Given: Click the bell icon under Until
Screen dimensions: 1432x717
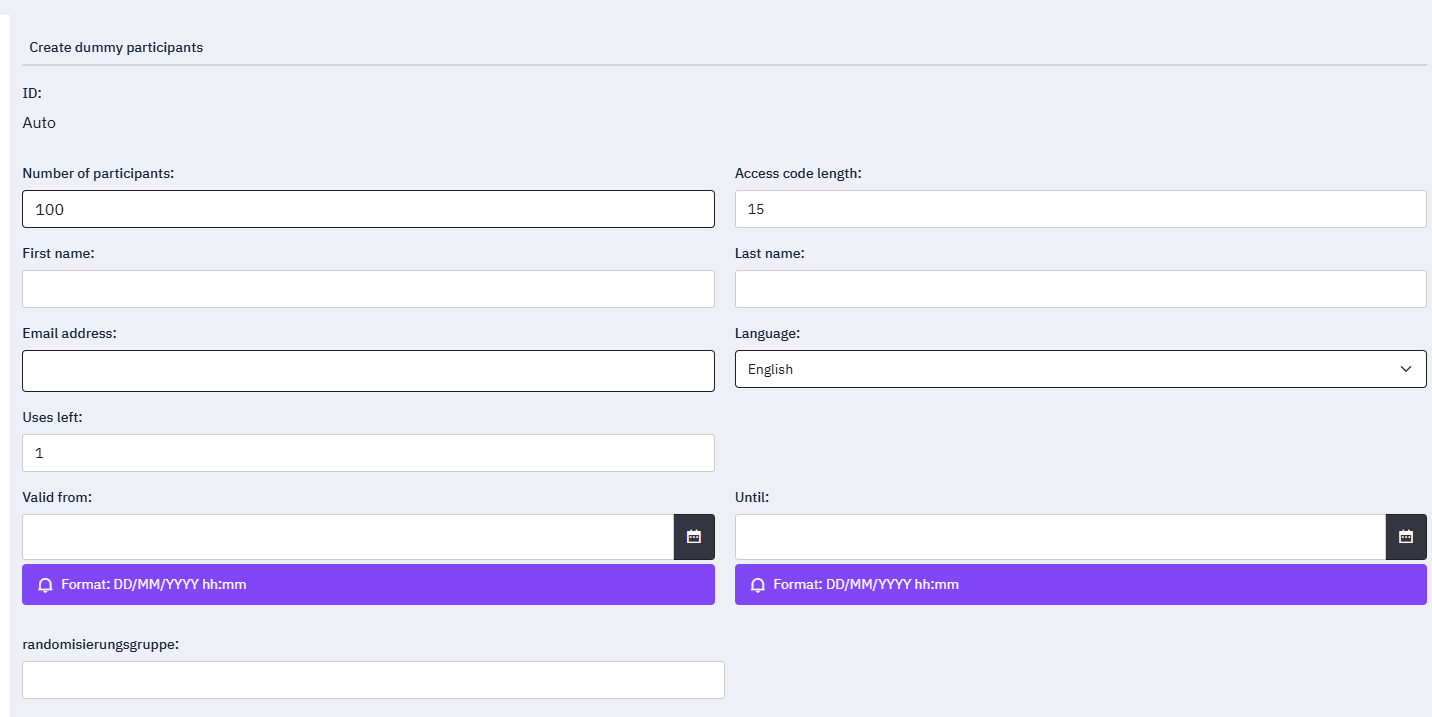Looking at the screenshot, I should 757,585.
